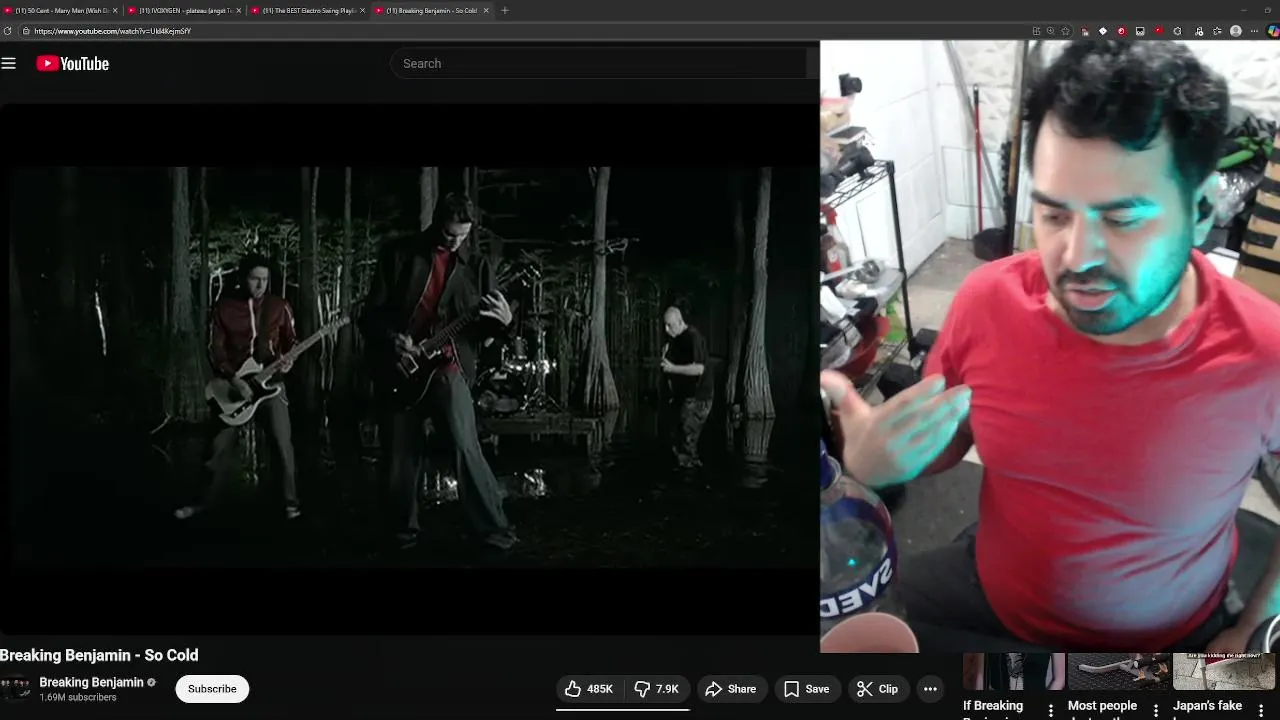
Task: Click the site info lock icon
Action: (x=26, y=31)
